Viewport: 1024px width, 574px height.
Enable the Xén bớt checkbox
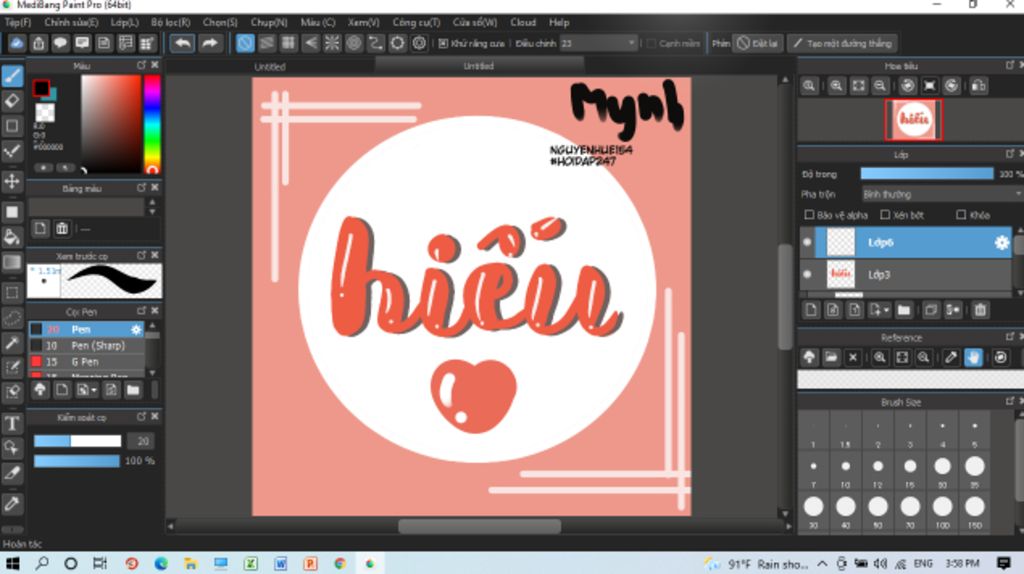885,215
